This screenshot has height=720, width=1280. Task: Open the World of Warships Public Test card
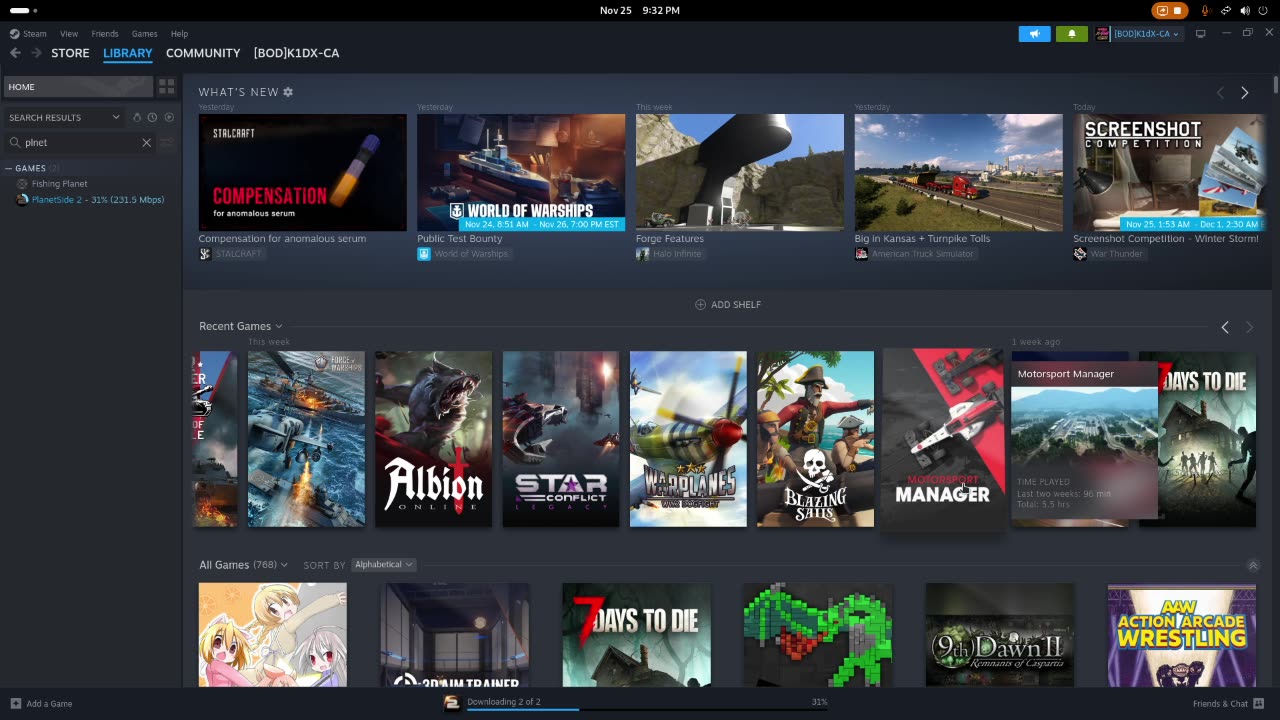[521, 172]
